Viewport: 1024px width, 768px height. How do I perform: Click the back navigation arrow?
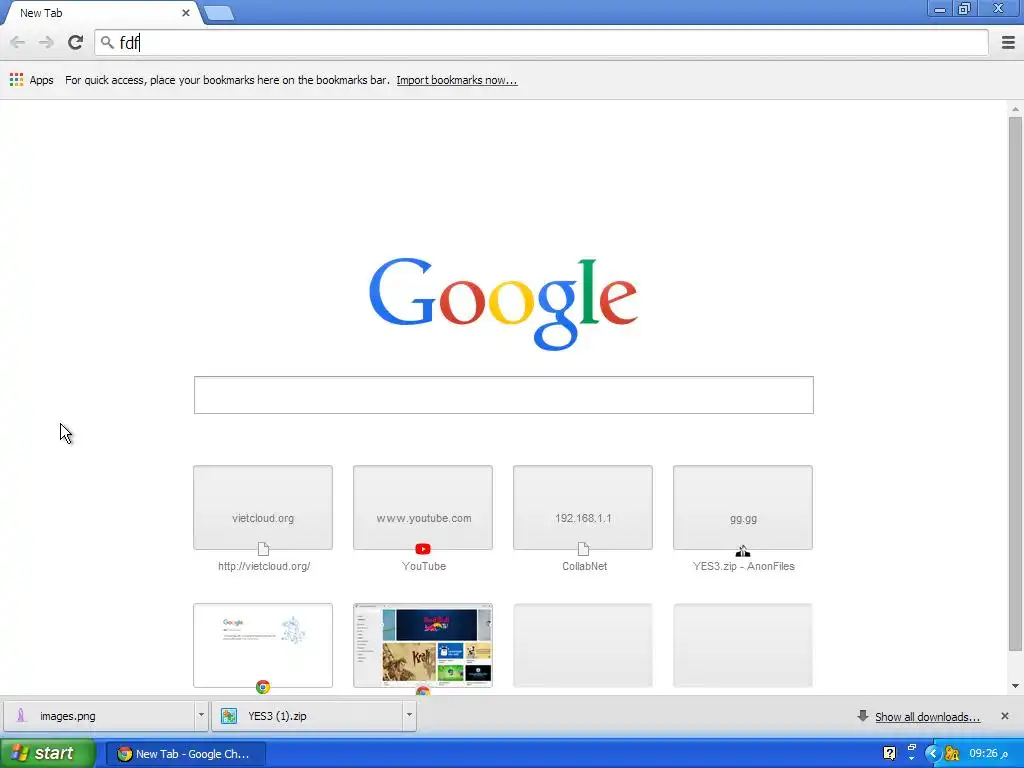(x=18, y=42)
